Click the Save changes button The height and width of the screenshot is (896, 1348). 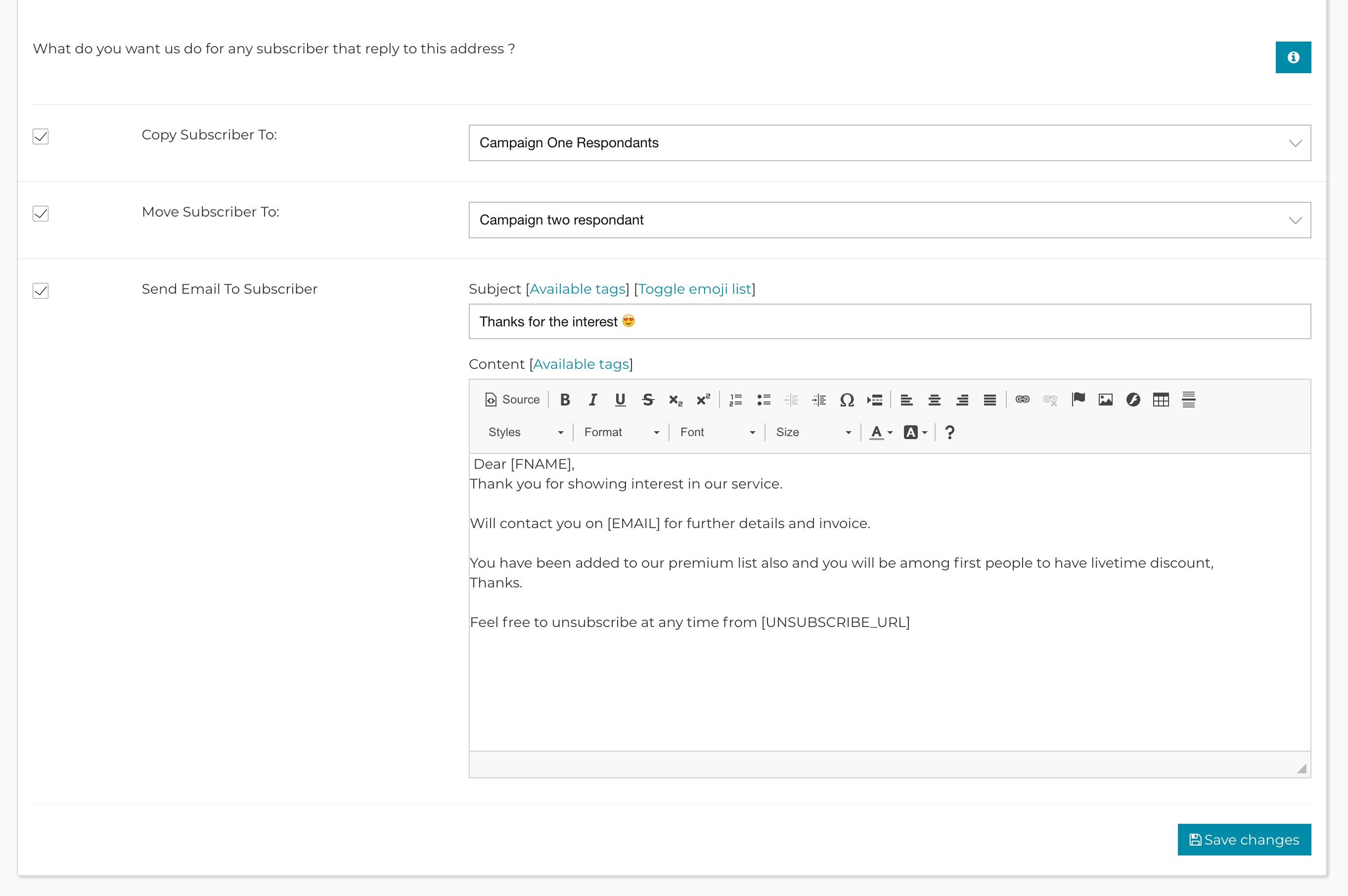pos(1244,840)
